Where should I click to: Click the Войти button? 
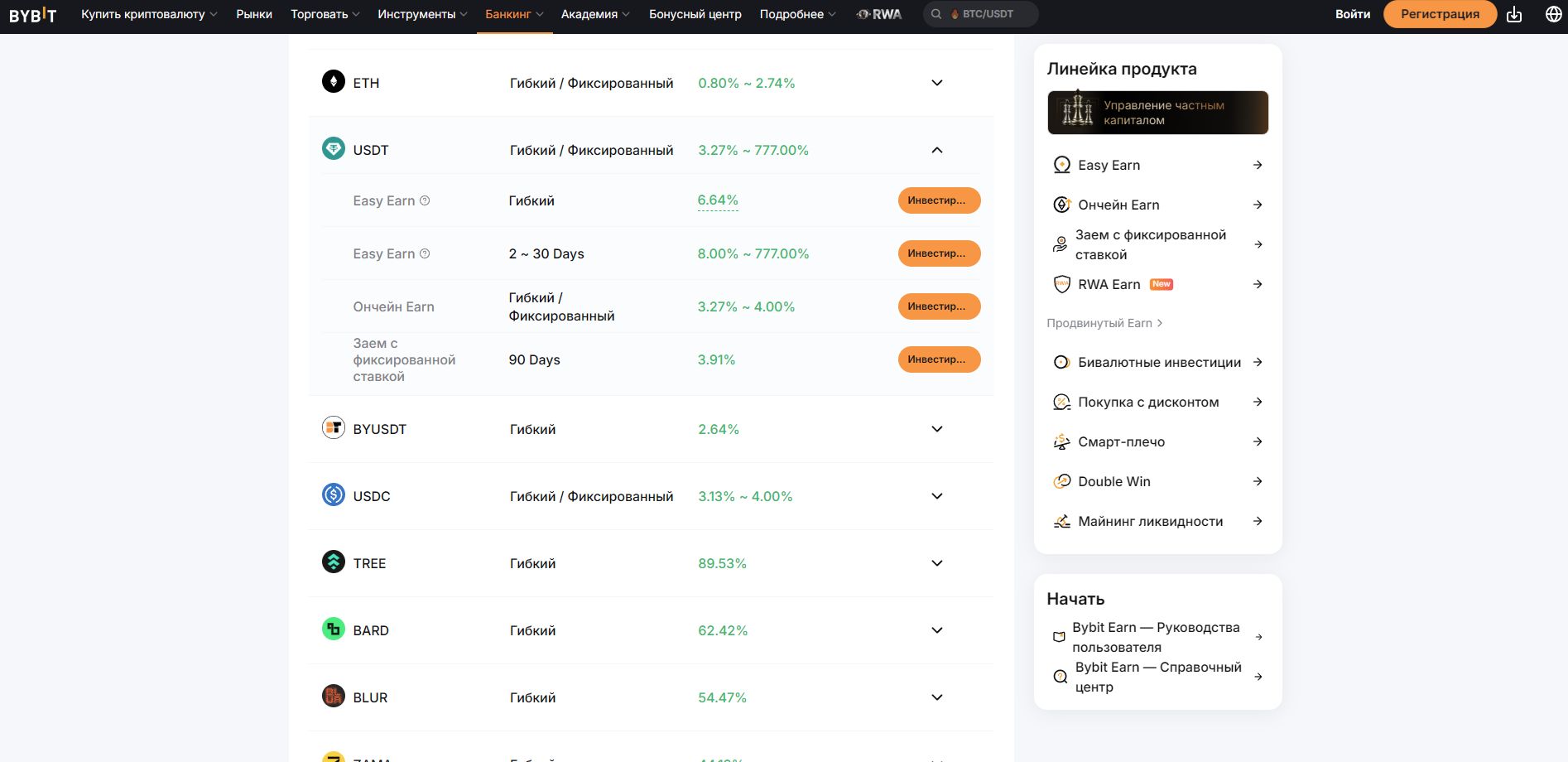tap(1353, 14)
